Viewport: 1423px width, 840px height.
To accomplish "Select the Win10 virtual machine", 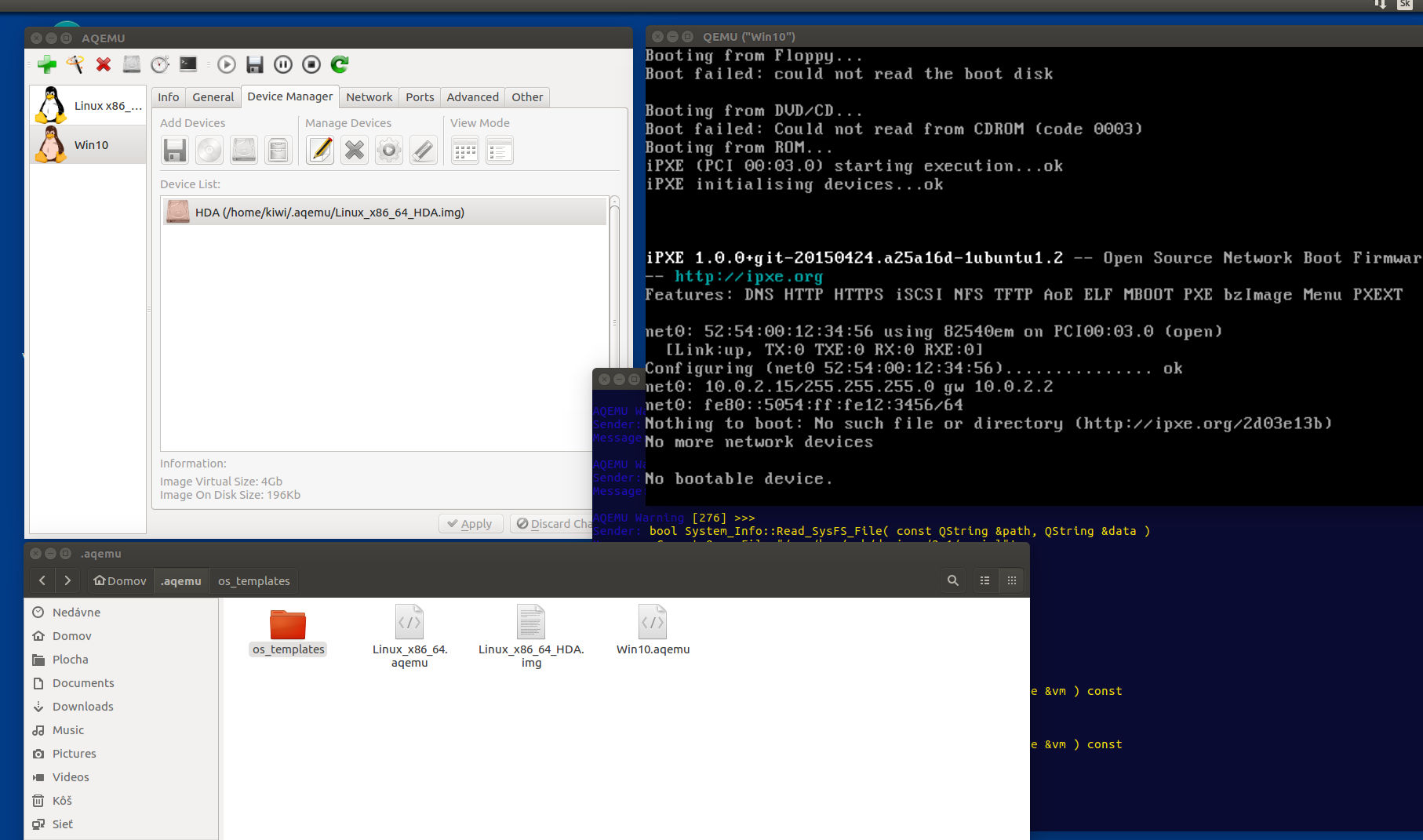I will point(88,144).
